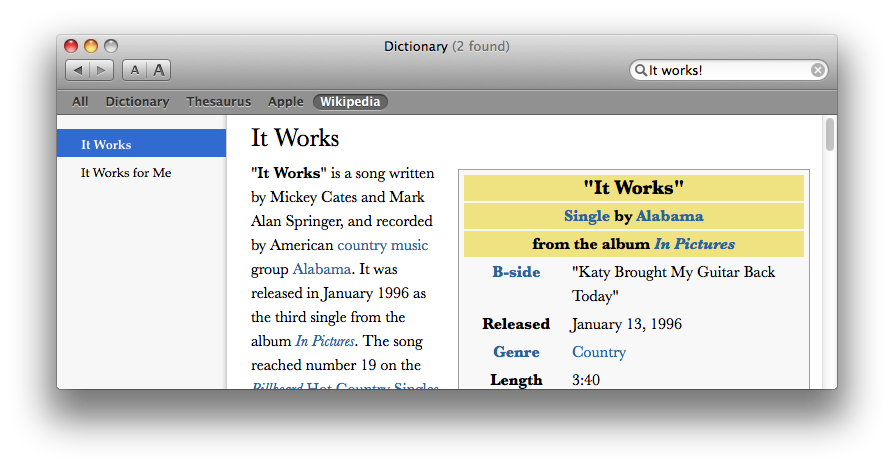894x468 pixels.
Task: Open the 'B-side' infobox link
Action: coord(516,272)
